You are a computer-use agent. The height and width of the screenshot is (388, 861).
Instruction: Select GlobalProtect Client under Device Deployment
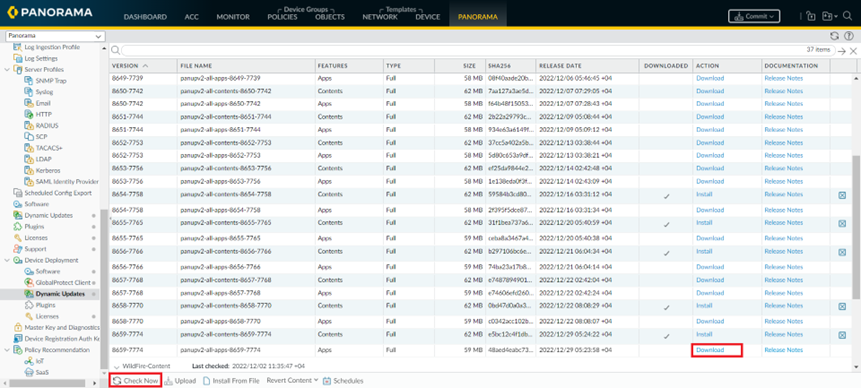pos(63,283)
